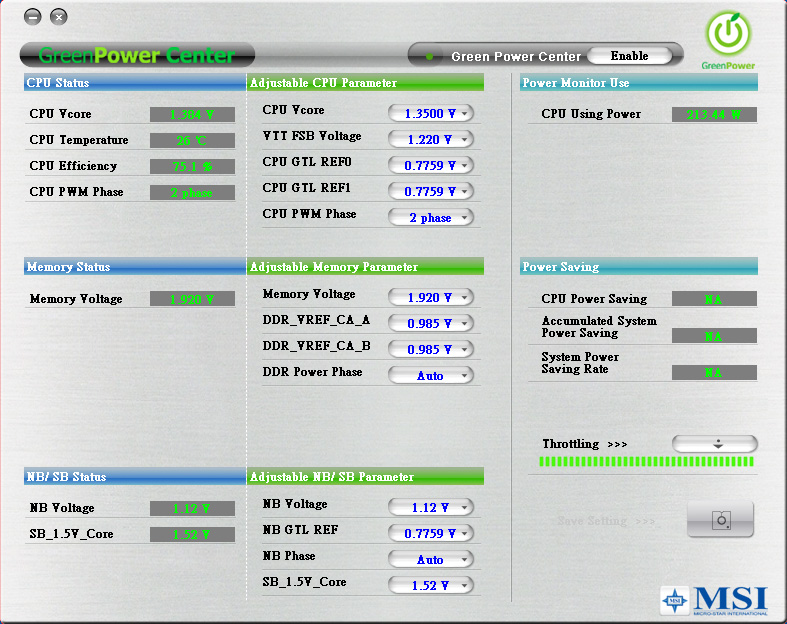Click the Save Setting >>> label
Image resolution: width=787 pixels, height=624 pixels.
click(x=606, y=521)
